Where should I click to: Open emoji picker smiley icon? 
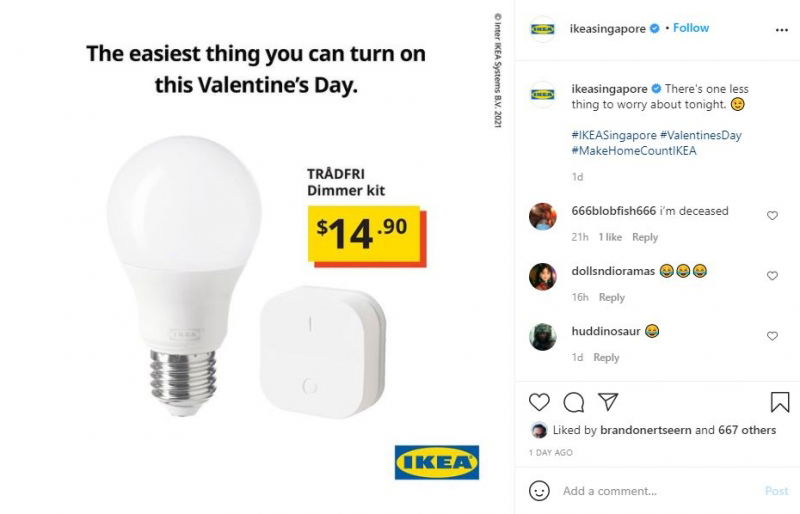539,491
